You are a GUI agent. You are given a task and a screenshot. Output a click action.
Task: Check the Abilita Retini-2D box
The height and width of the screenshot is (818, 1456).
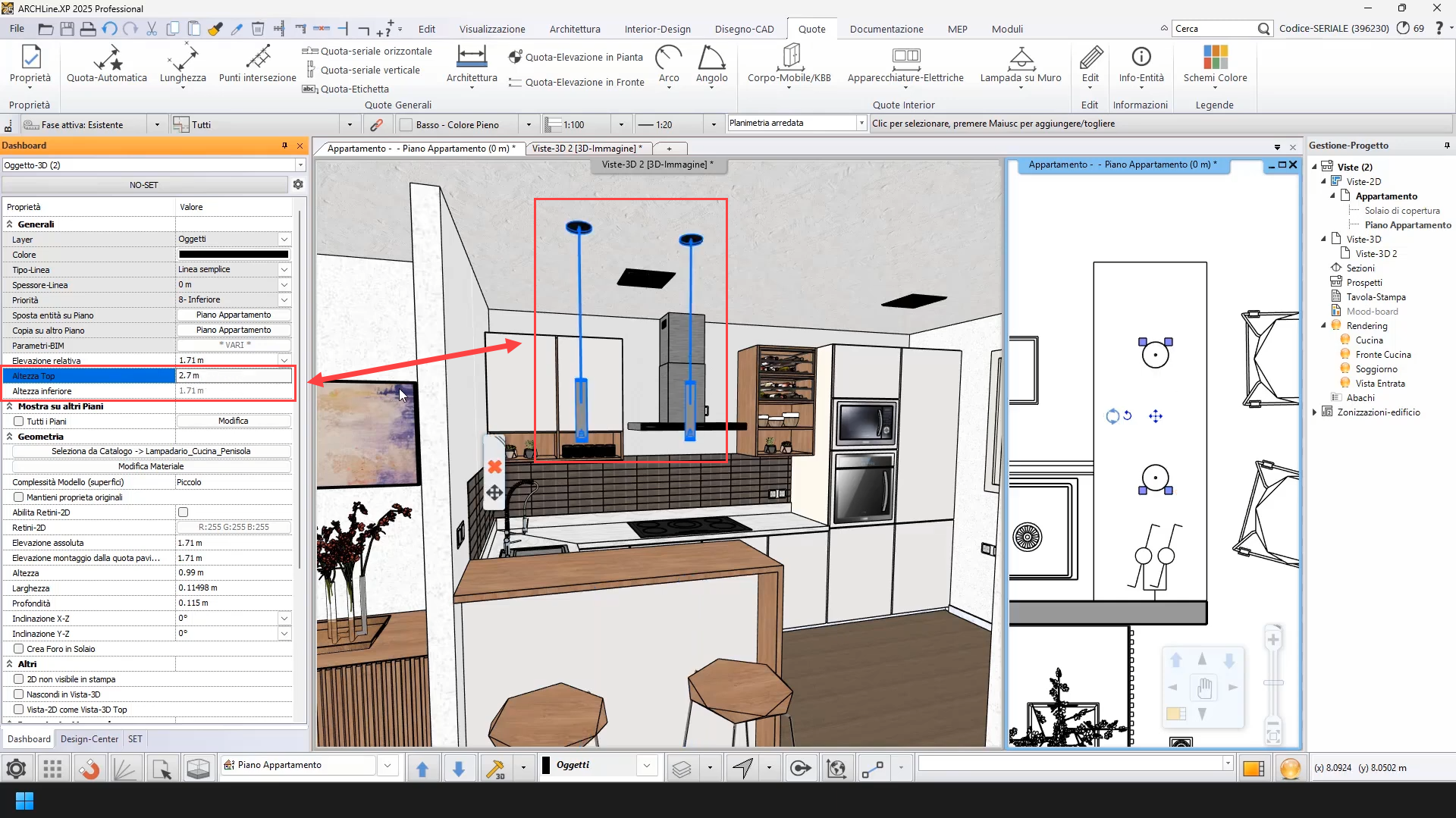(183, 512)
